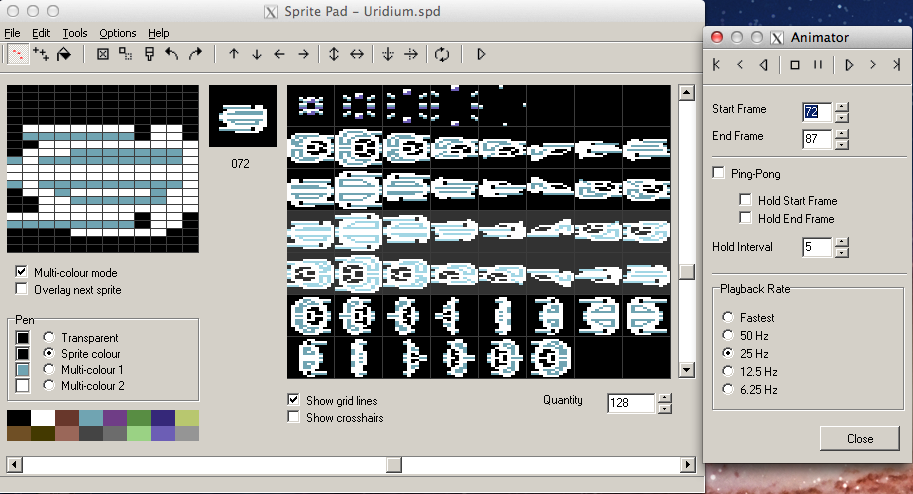The image size is (913, 494).
Task: Open the Help menu
Action: click(x=158, y=33)
